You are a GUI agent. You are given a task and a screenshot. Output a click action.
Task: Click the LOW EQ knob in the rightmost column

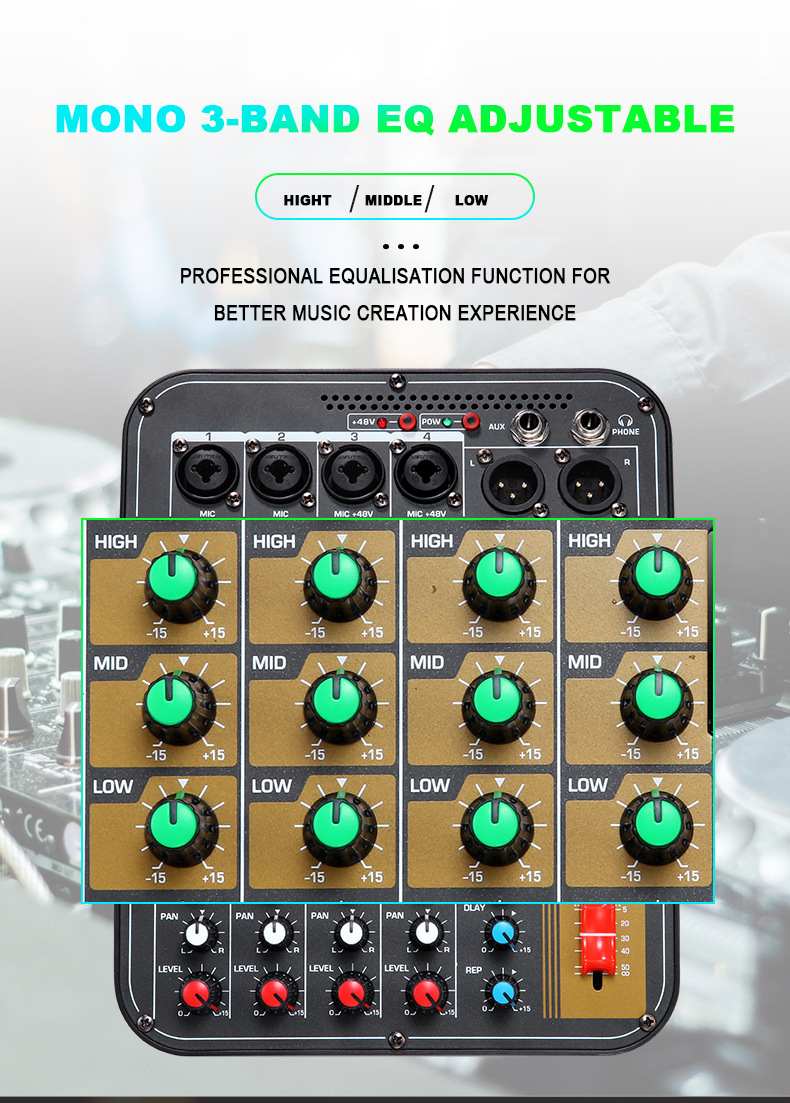click(x=656, y=828)
